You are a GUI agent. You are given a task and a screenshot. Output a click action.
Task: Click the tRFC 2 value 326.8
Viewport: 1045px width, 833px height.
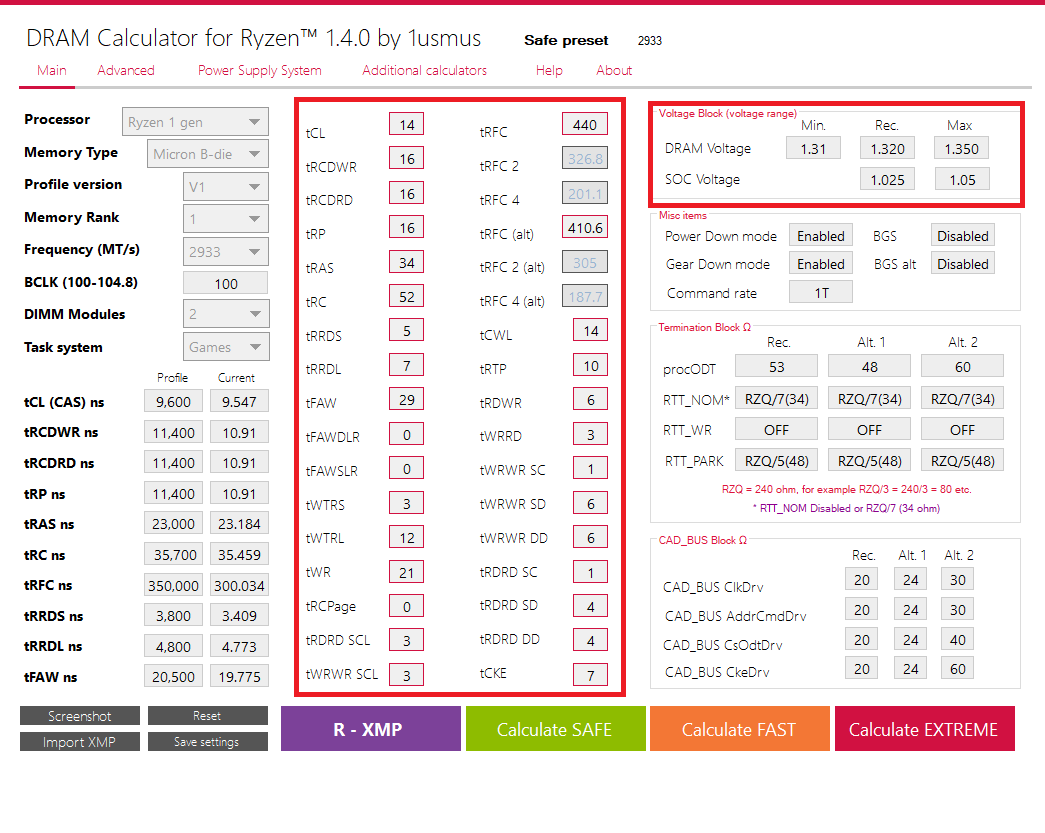[584, 159]
